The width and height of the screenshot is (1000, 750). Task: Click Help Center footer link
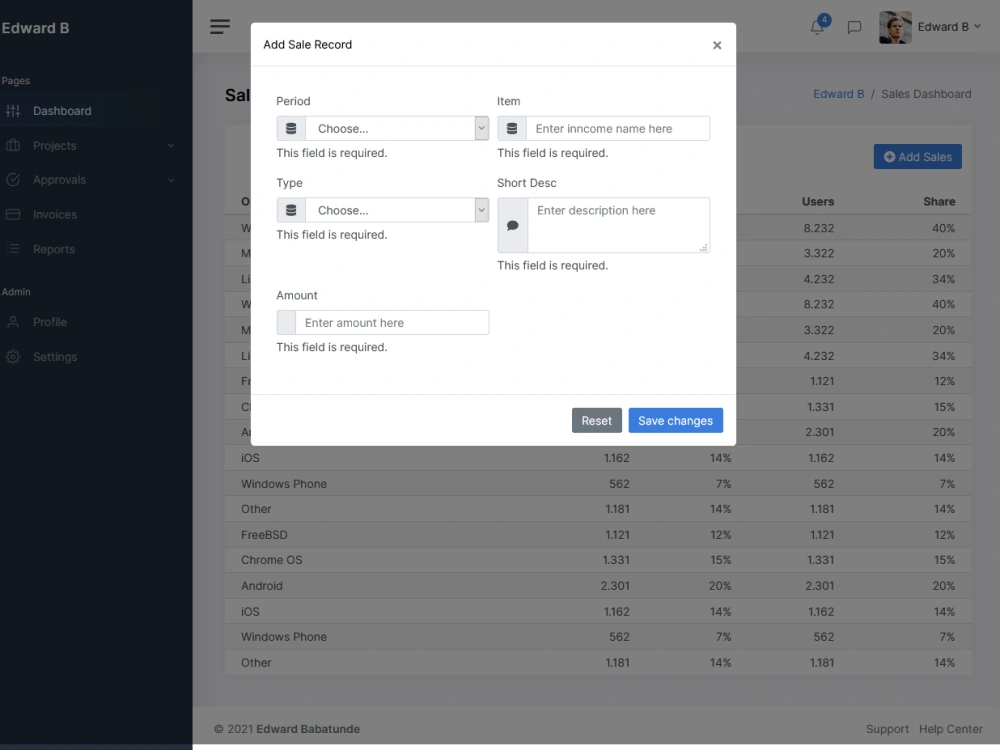[x=950, y=729]
